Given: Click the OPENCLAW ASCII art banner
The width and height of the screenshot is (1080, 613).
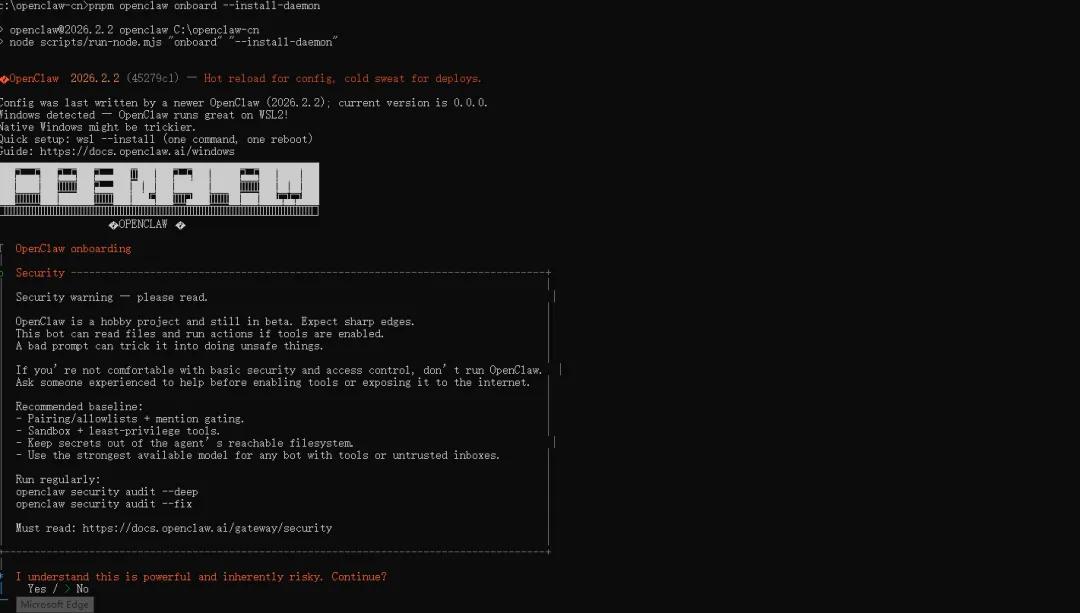Looking at the screenshot, I should click(x=159, y=189).
